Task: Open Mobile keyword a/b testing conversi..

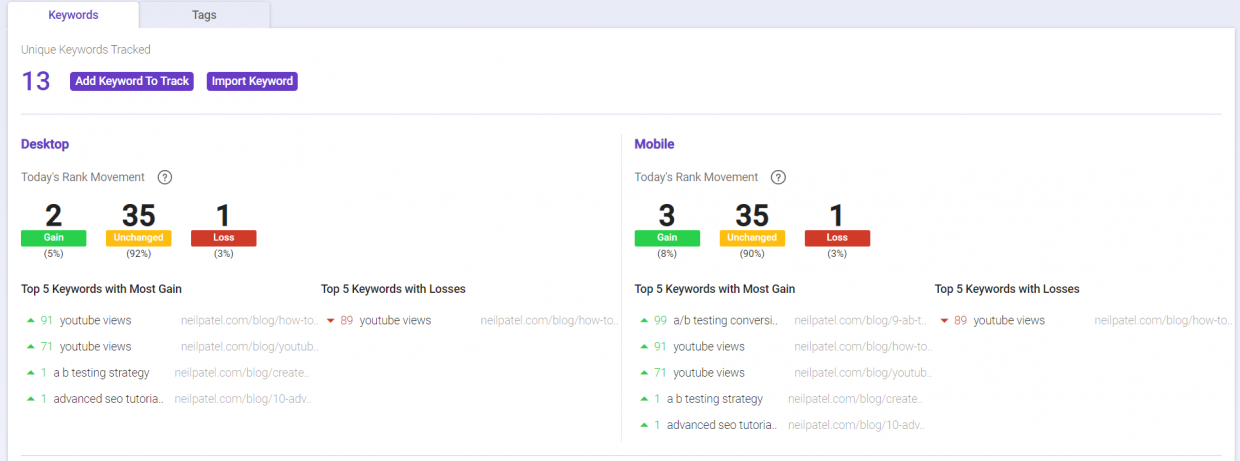Action: tap(725, 320)
